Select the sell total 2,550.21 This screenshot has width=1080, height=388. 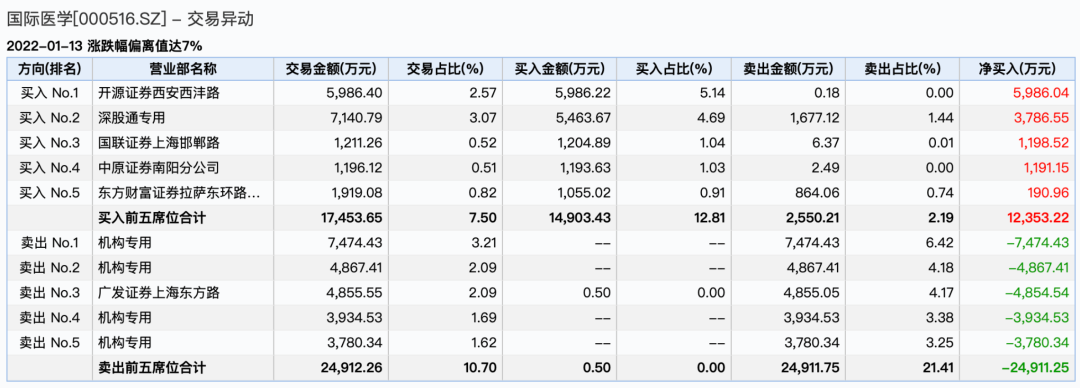click(x=813, y=218)
